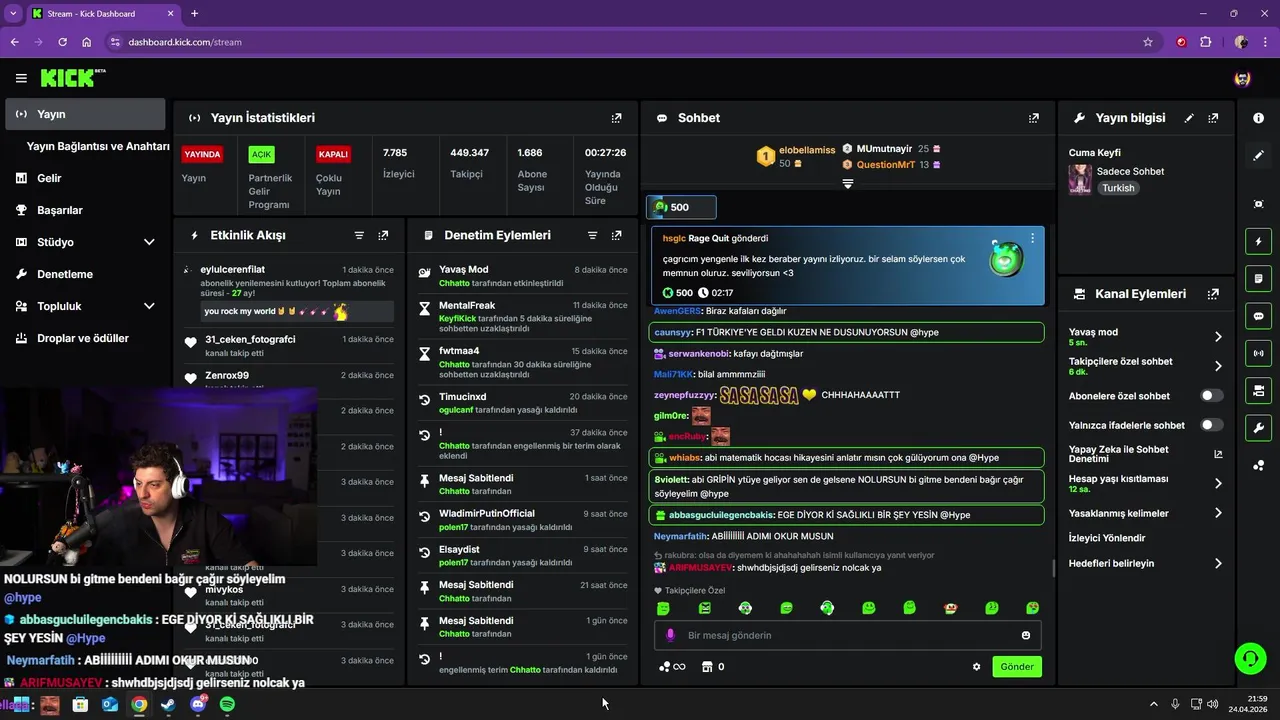This screenshot has width=1280, height=720.
Task: Click the green 500 points badge
Action: (x=681, y=207)
